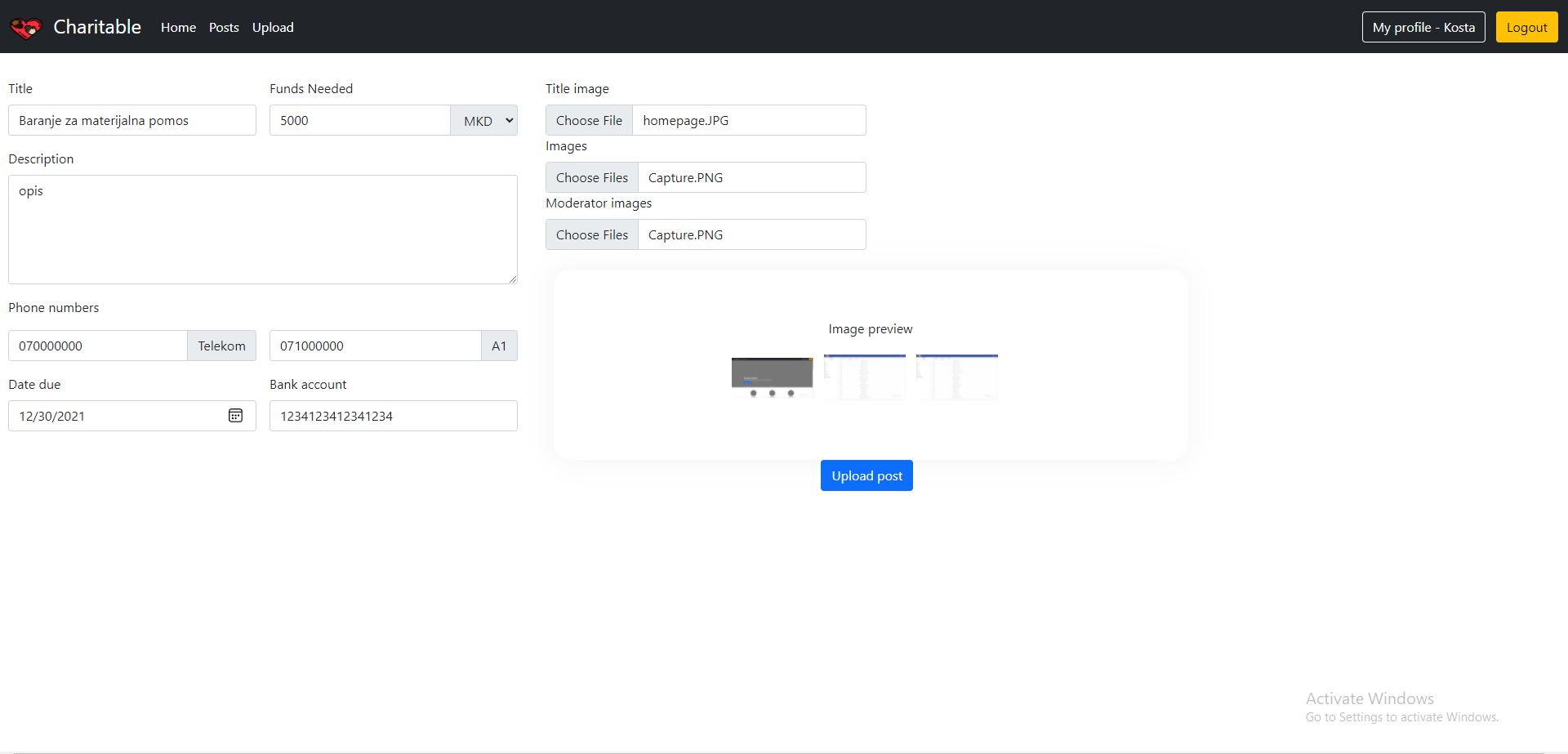This screenshot has height=754, width=1568.
Task: Expand the MKD currency dropdown
Action: pos(484,121)
